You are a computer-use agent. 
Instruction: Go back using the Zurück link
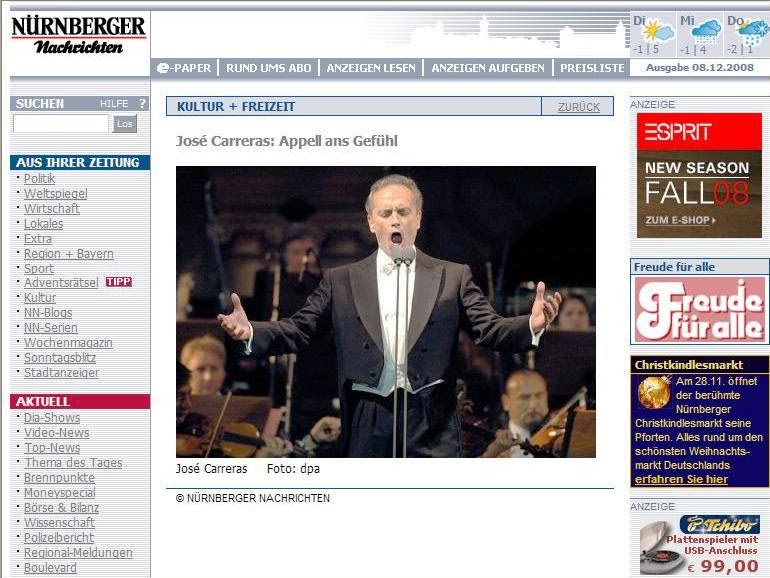pos(578,107)
